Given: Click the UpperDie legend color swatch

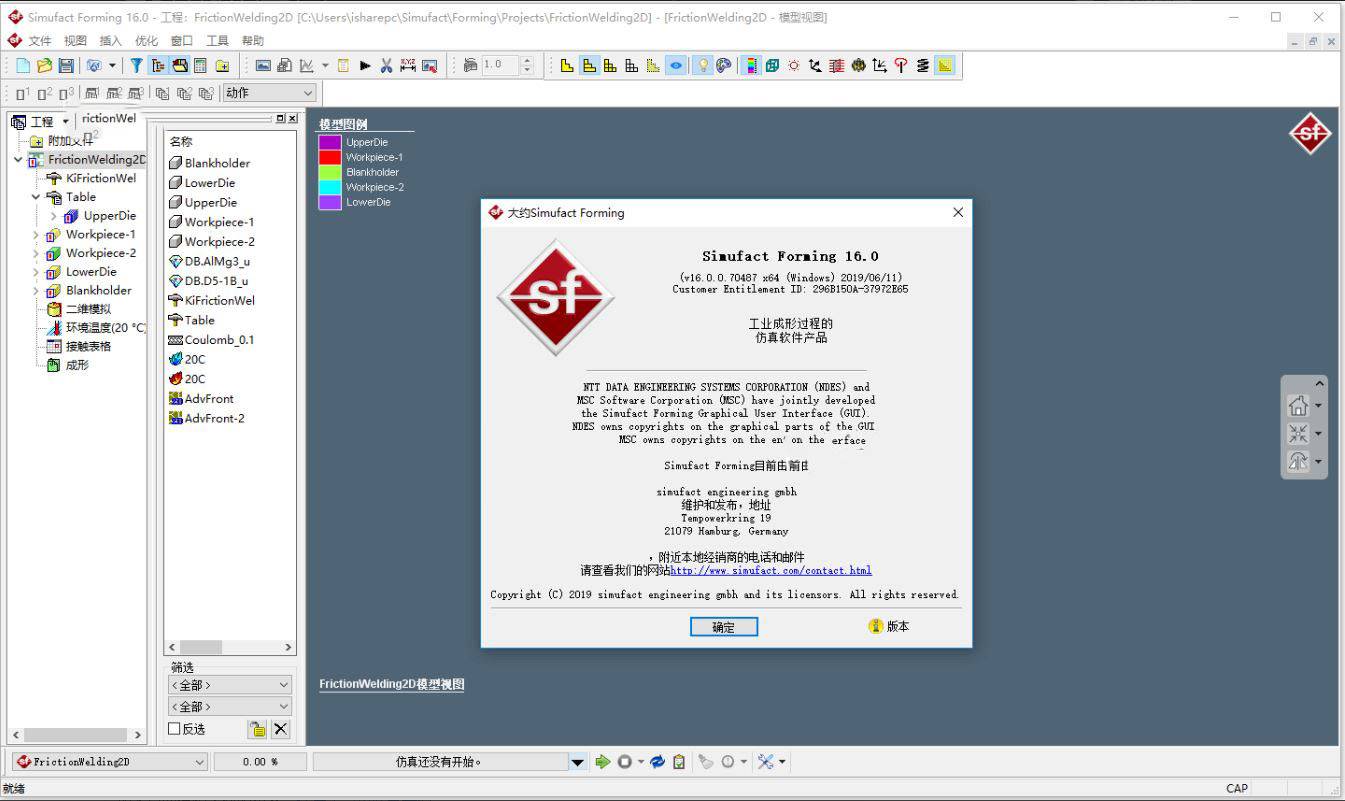Looking at the screenshot, I should [330, 142].
